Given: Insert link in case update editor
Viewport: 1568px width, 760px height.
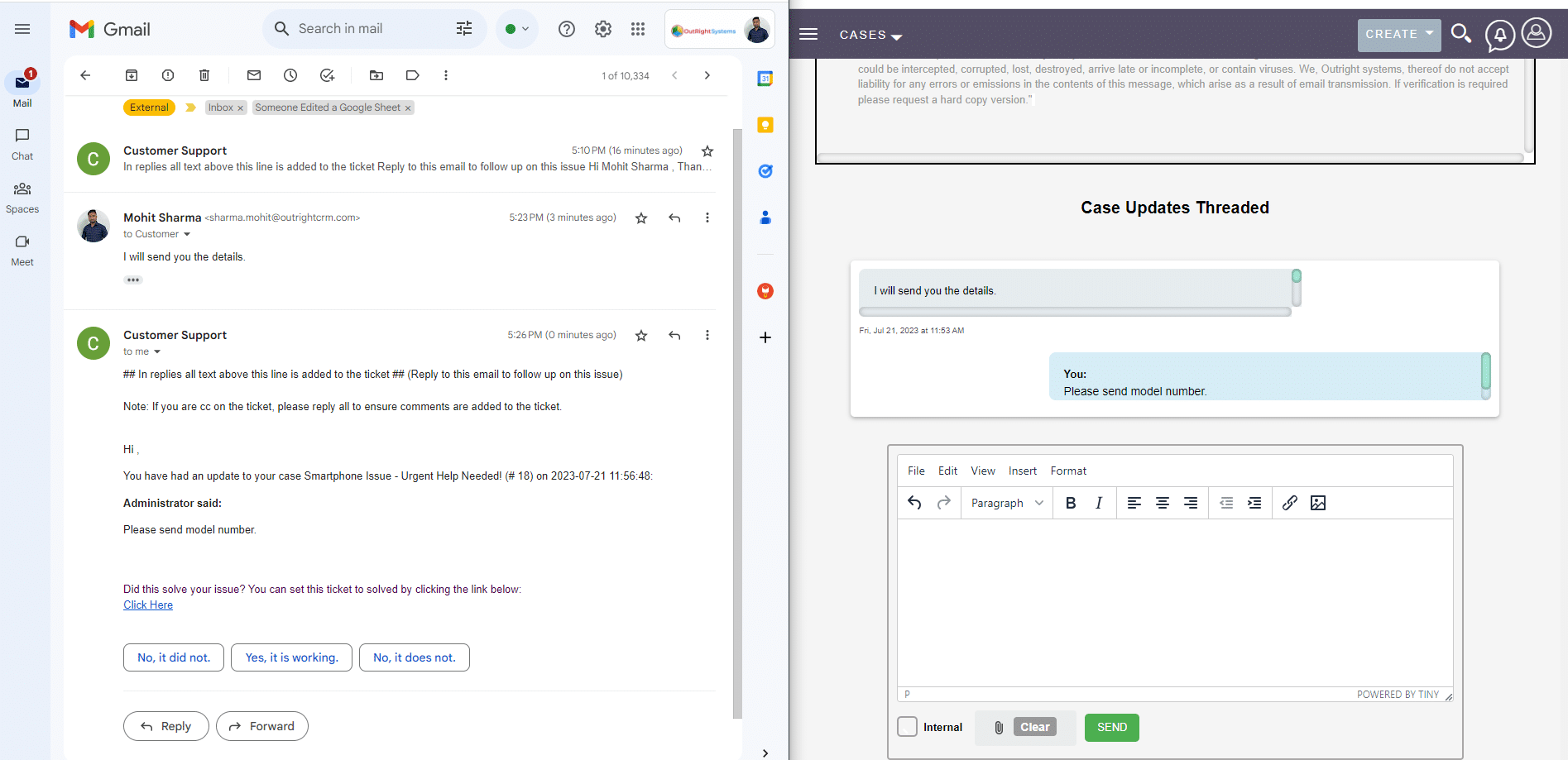Looking at the screenshot, I should [x=1289, y=503].
